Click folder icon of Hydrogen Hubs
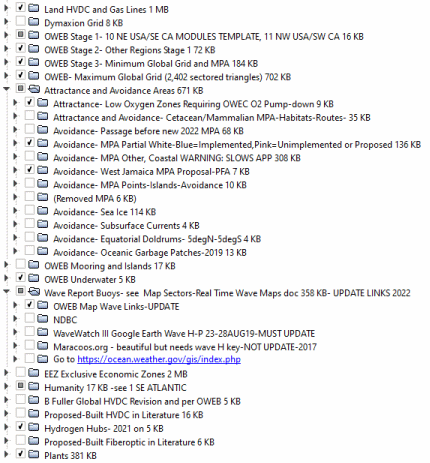This screenshot has width=430, height=463. coord(33,427)
